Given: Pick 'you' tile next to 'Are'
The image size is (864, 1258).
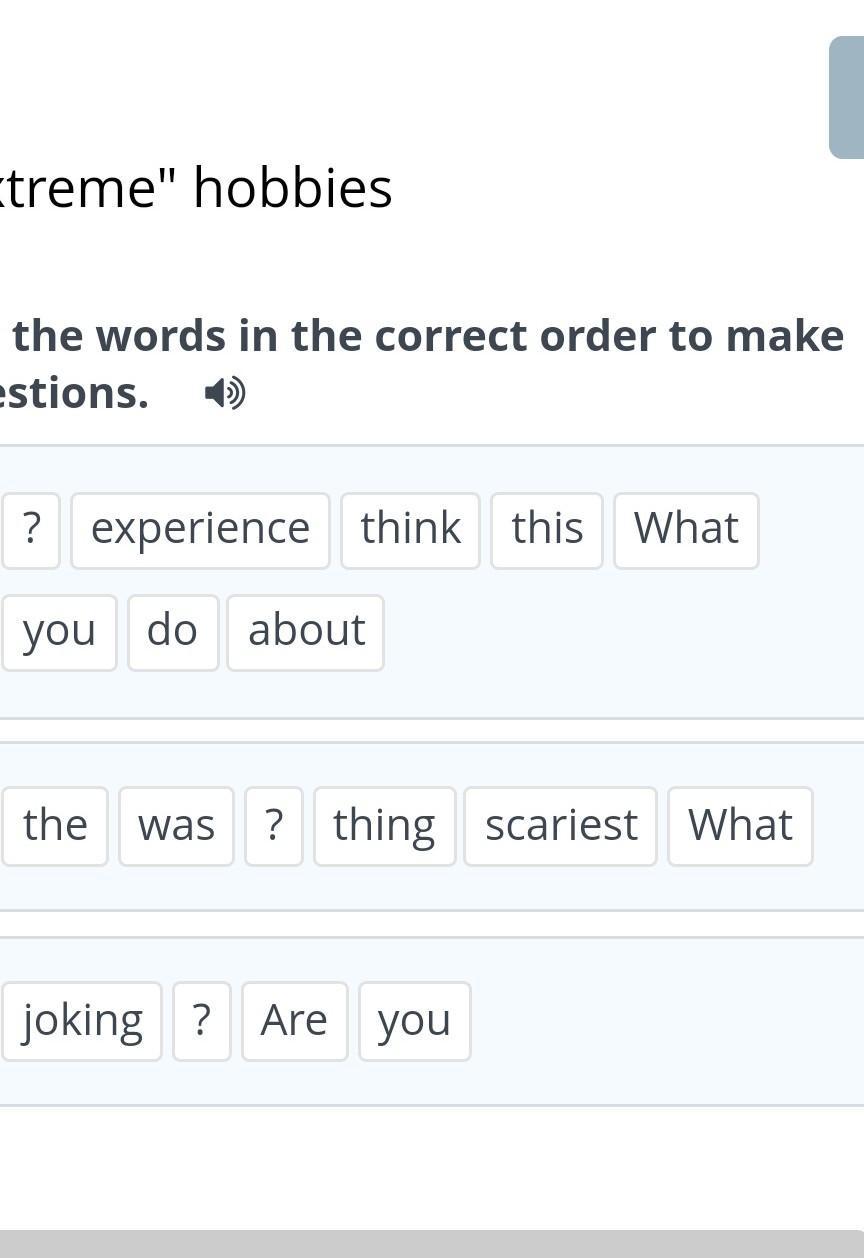Looking at the screenshot, I should point(414,1021).
